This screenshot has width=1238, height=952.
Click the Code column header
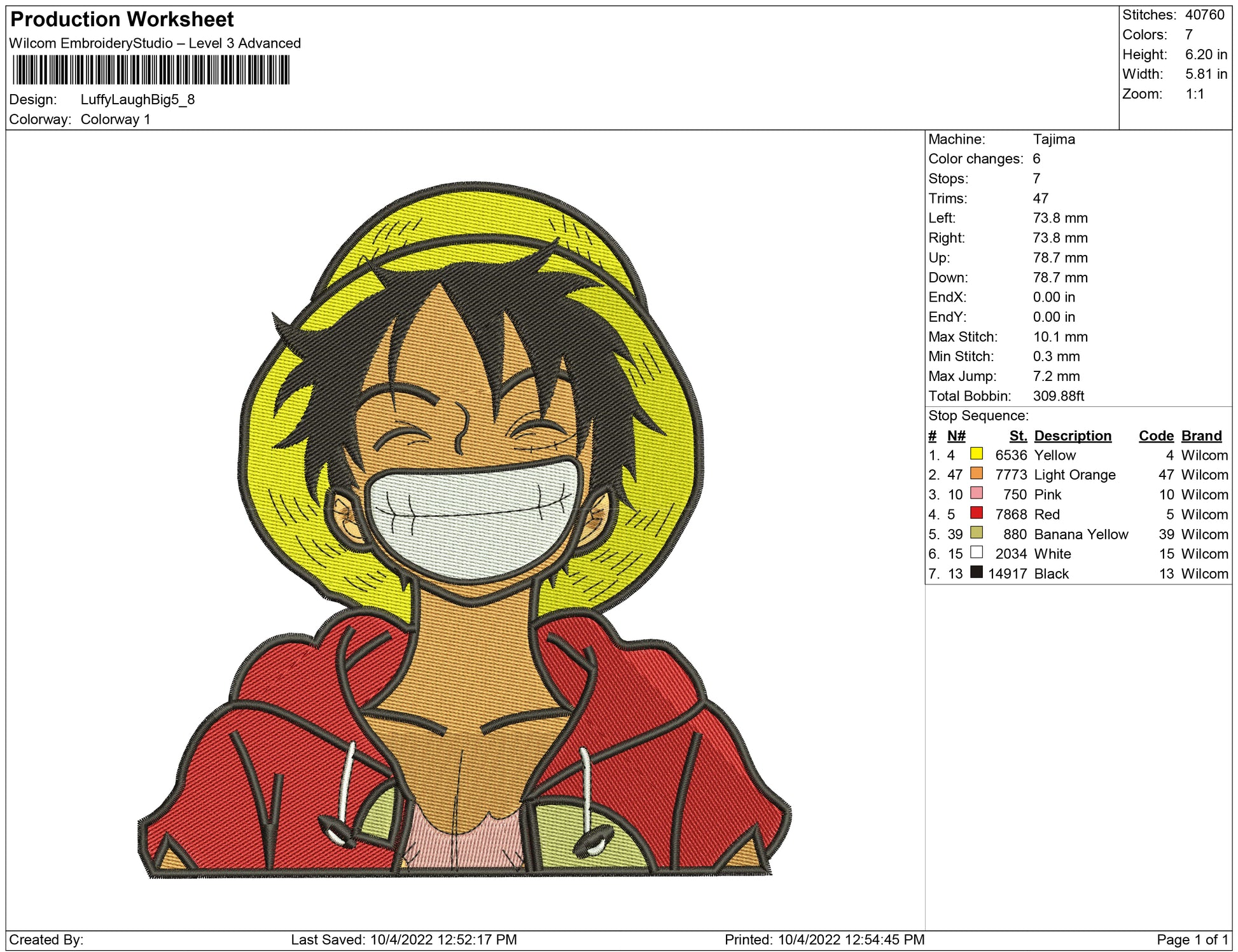pyautogui.click(x=1155, y=436)
